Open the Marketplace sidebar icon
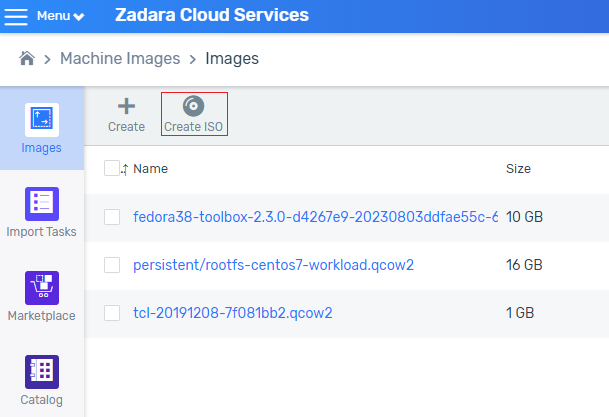 tap(42, 288)
